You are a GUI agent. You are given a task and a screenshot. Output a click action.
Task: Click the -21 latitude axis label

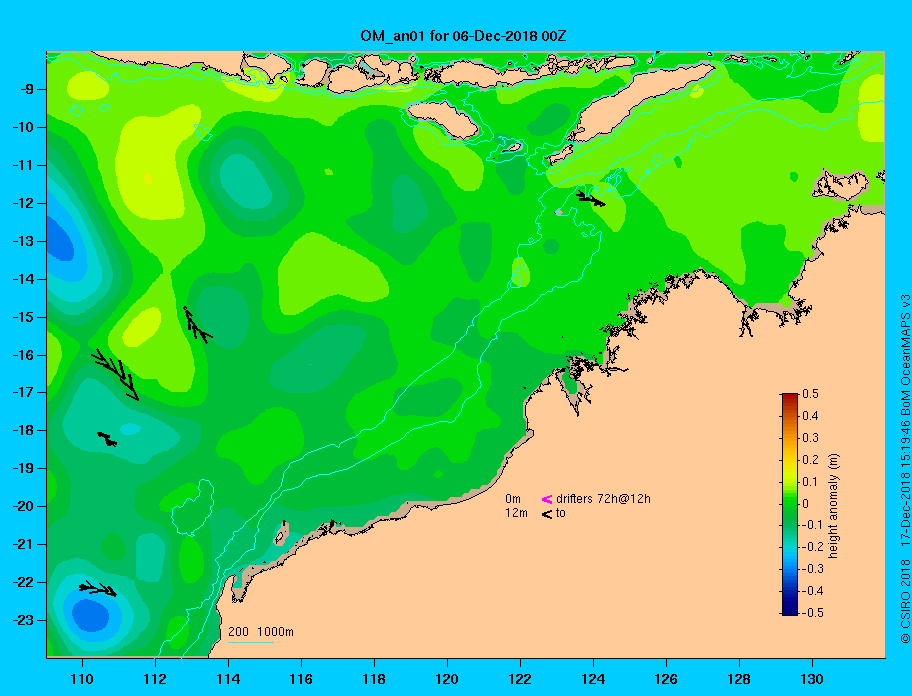point(22,545)
